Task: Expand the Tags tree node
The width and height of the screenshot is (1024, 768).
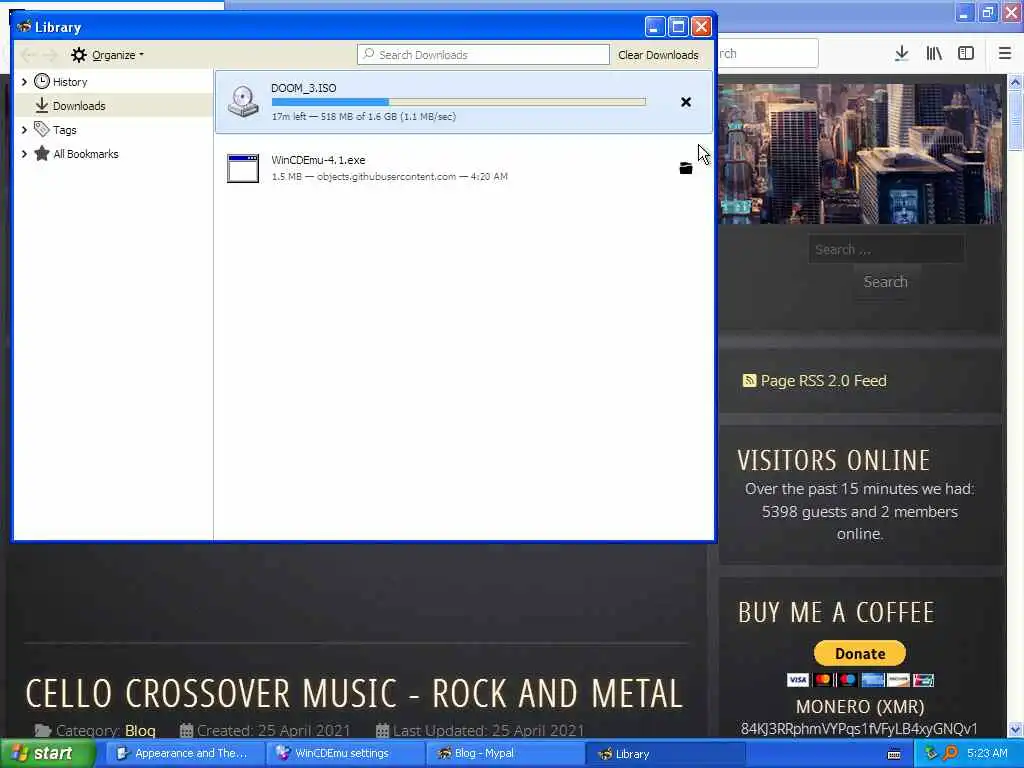Action: [x=24, y=130]
